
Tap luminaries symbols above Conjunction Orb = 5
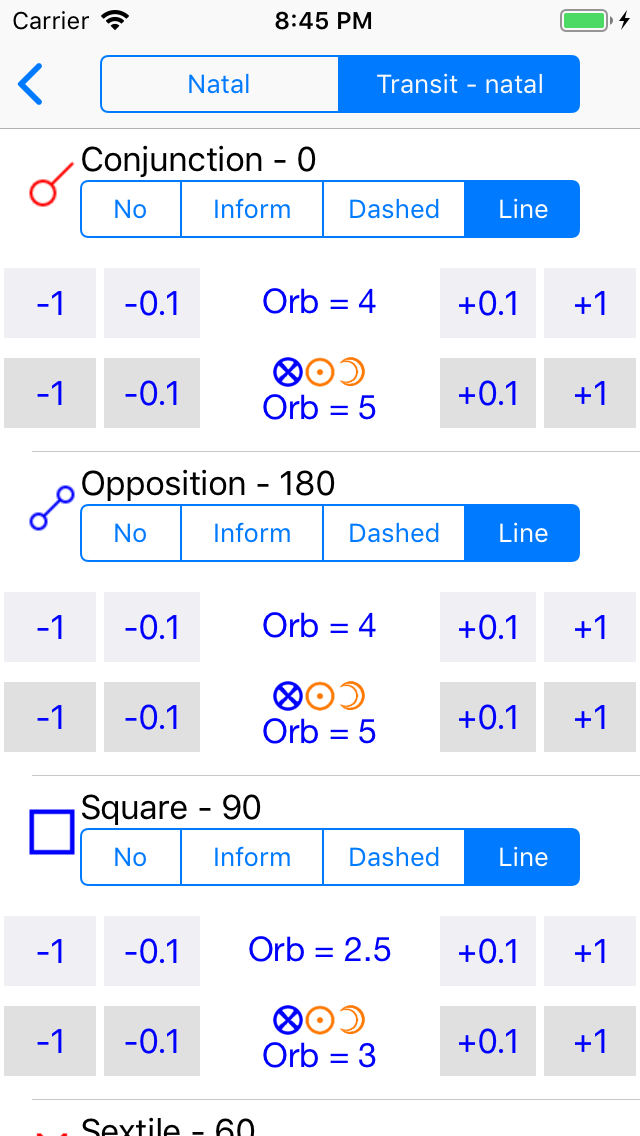tap(319, 372)
